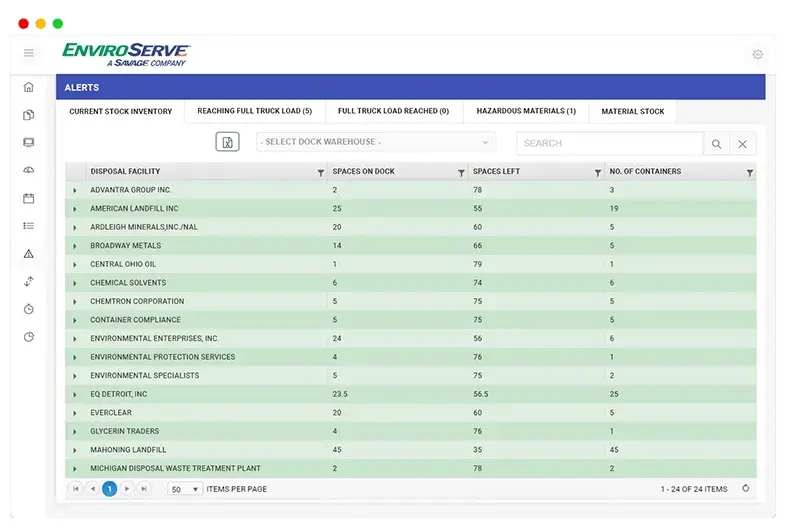This screenshot has height=528, width=786.
Task: Sort by Disposal Facility column header
Action: [125, 171]
